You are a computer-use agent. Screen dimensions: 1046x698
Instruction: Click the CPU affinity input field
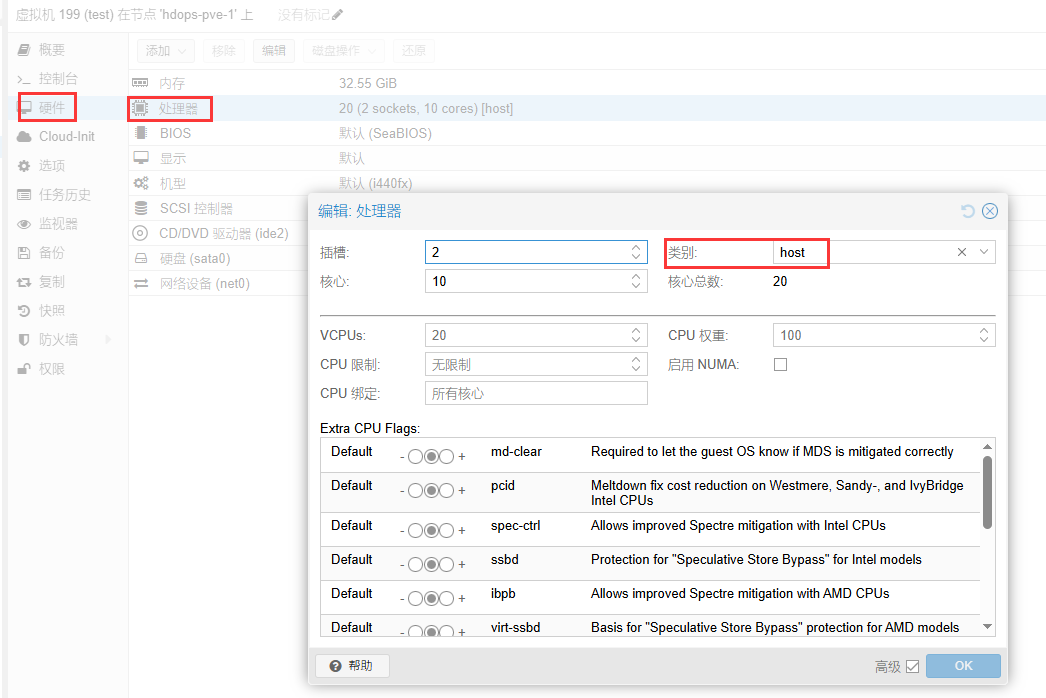tap(536, 394)
